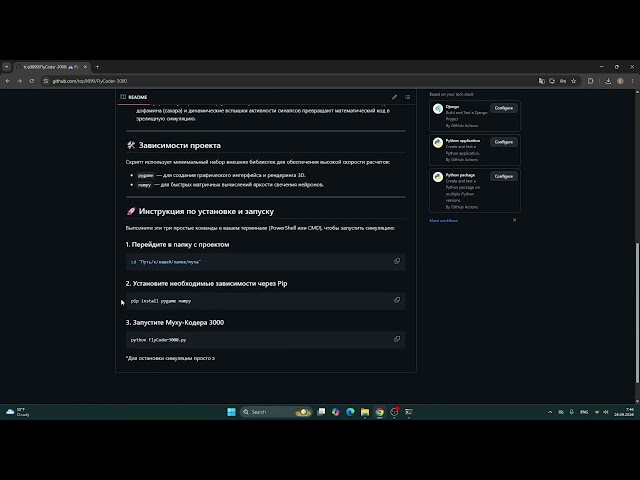Click the Python package workflow logo
The height and width of the screenshot is (480, 640).
(x=438, y=177)
